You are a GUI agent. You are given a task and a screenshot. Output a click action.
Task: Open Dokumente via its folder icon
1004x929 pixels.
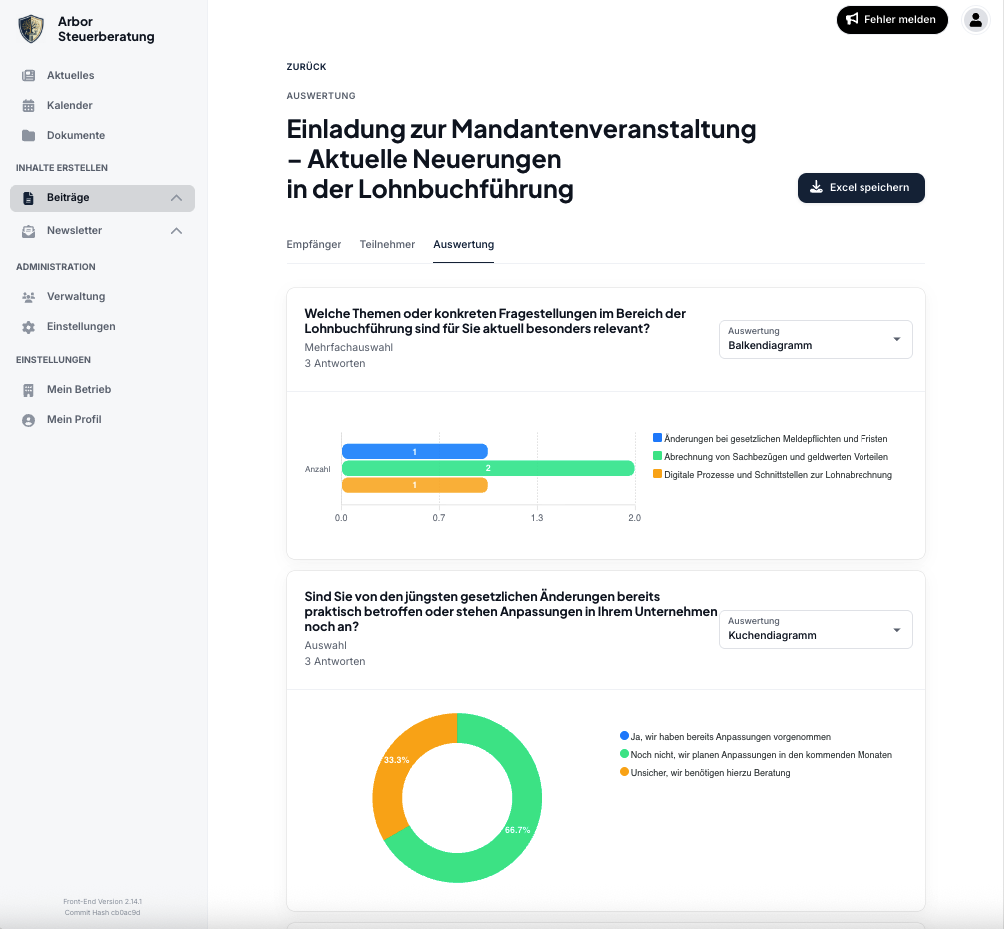29,135
